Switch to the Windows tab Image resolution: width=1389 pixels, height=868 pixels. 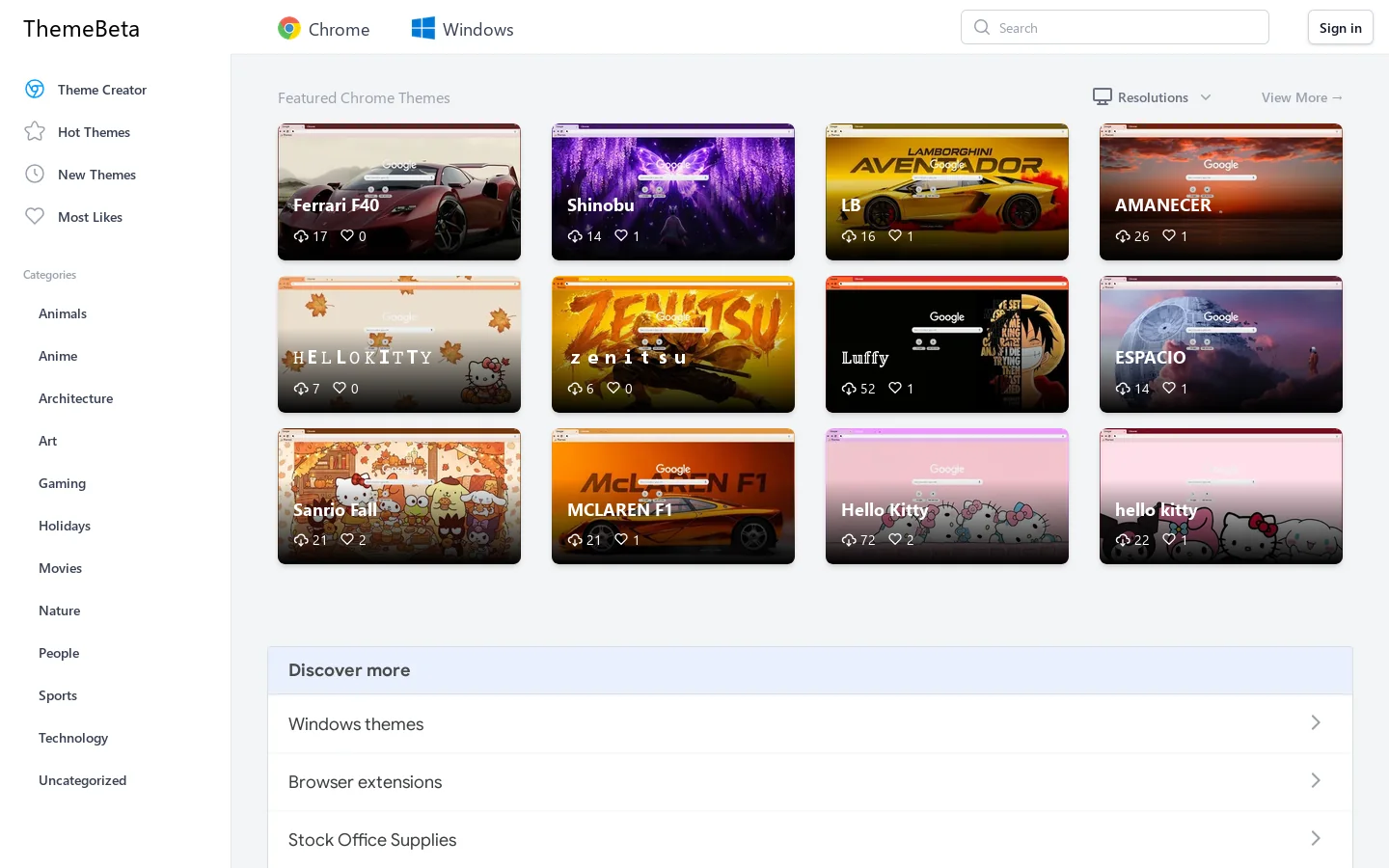pos(463,29)
